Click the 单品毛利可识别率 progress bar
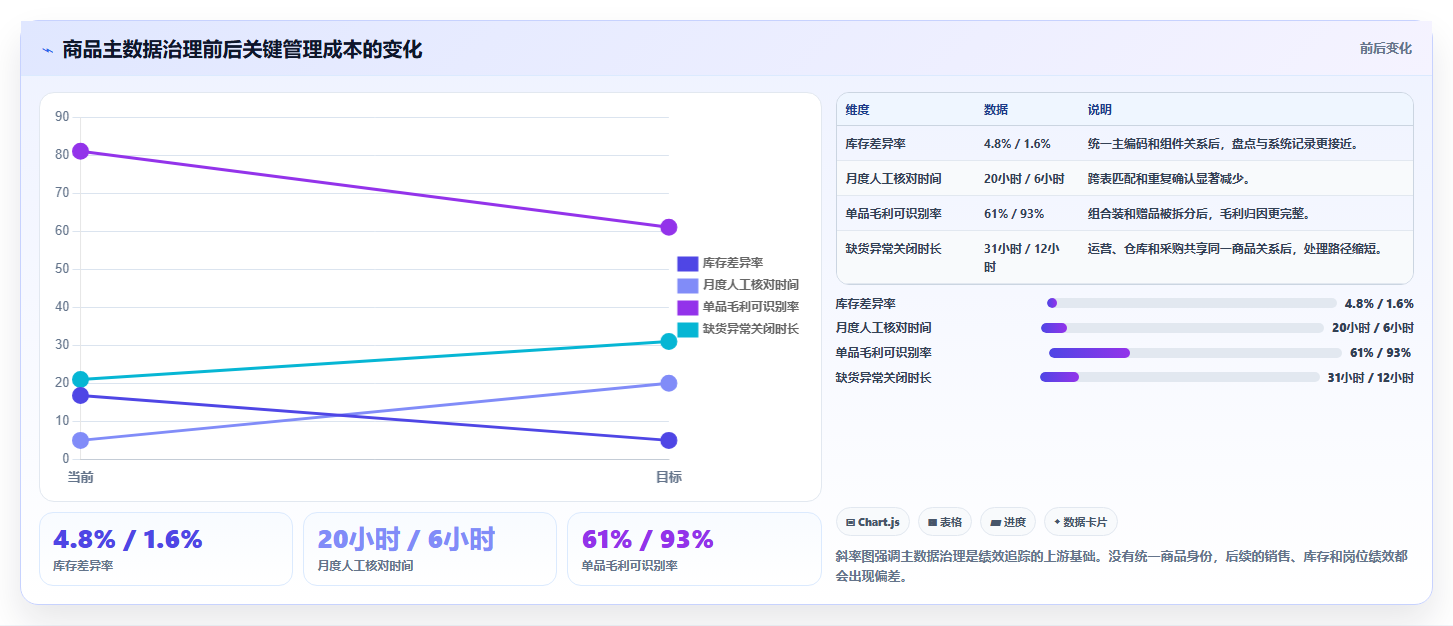This screenshot has width=1453, height=626. click(1195, 353)
